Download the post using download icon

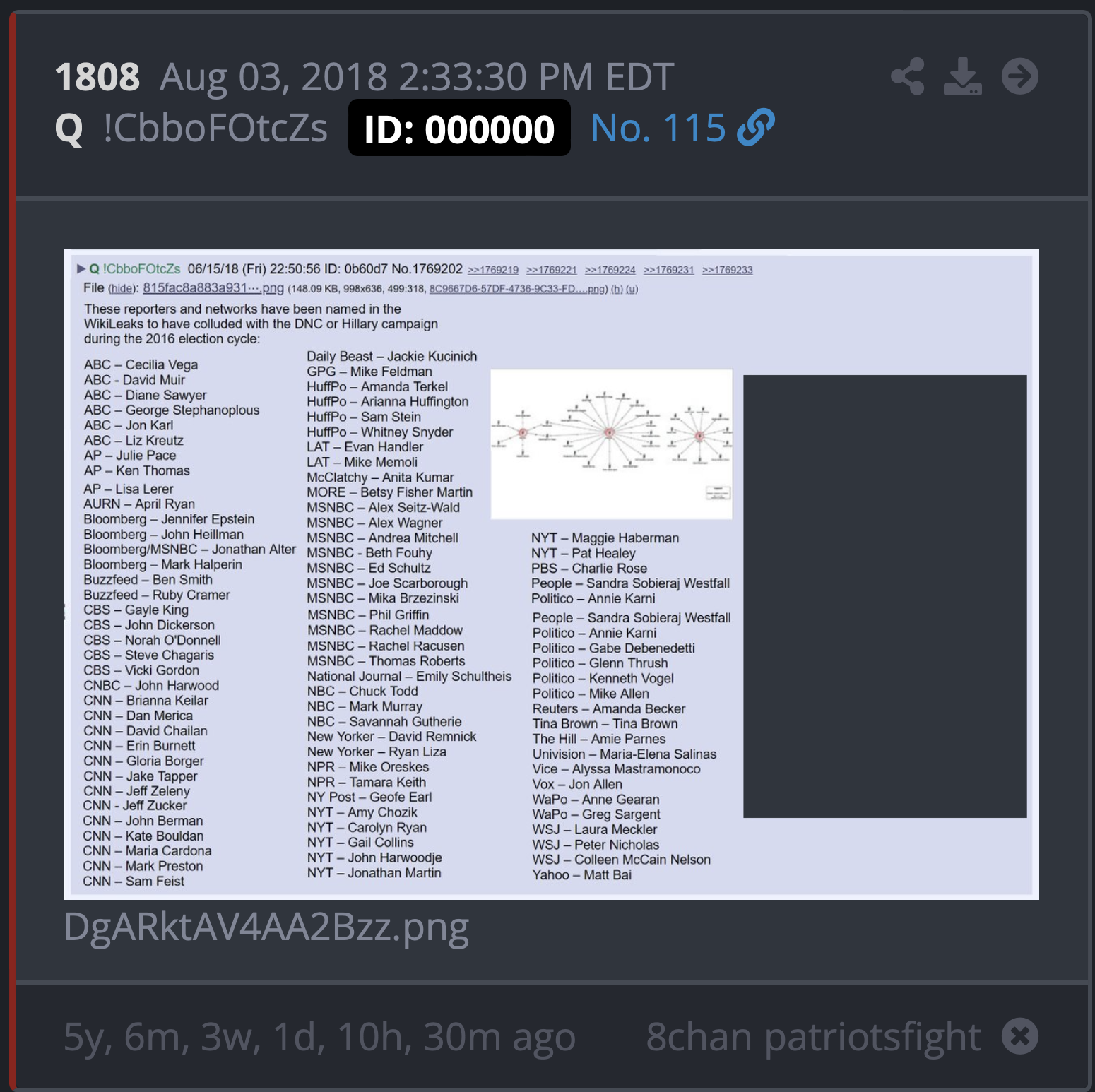click(963, 76)
